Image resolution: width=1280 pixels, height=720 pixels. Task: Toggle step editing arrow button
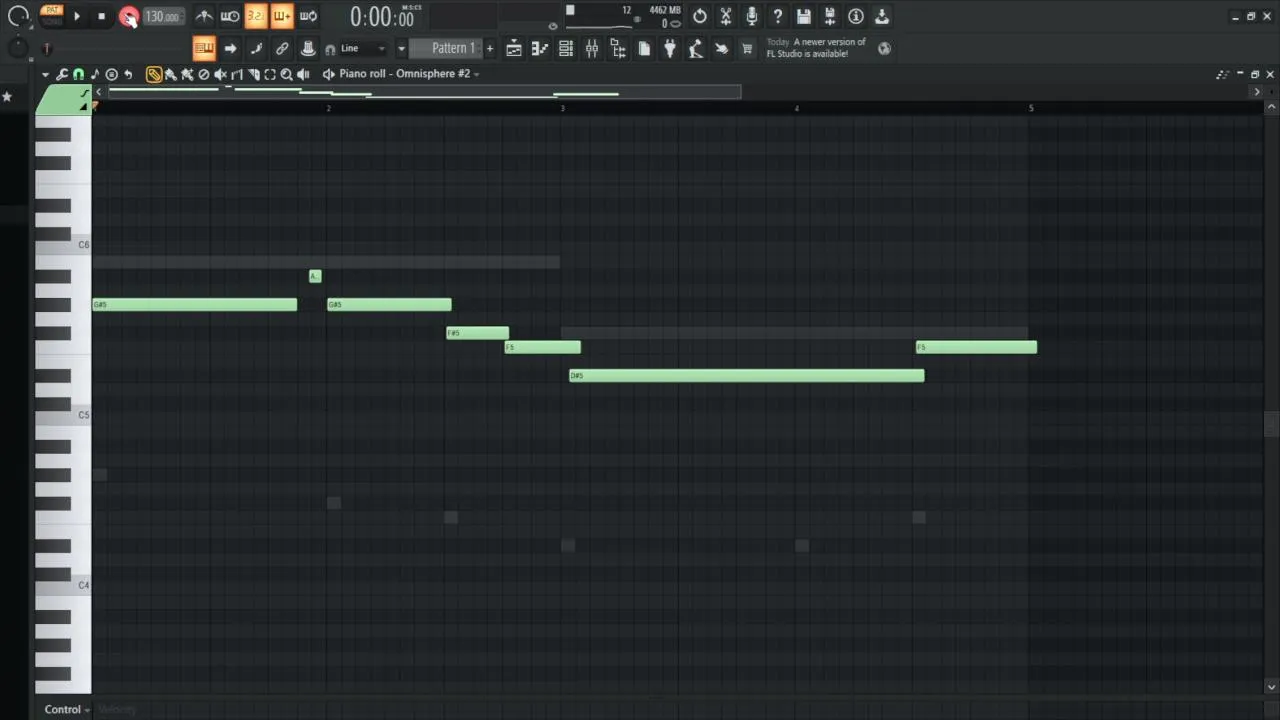230,48
